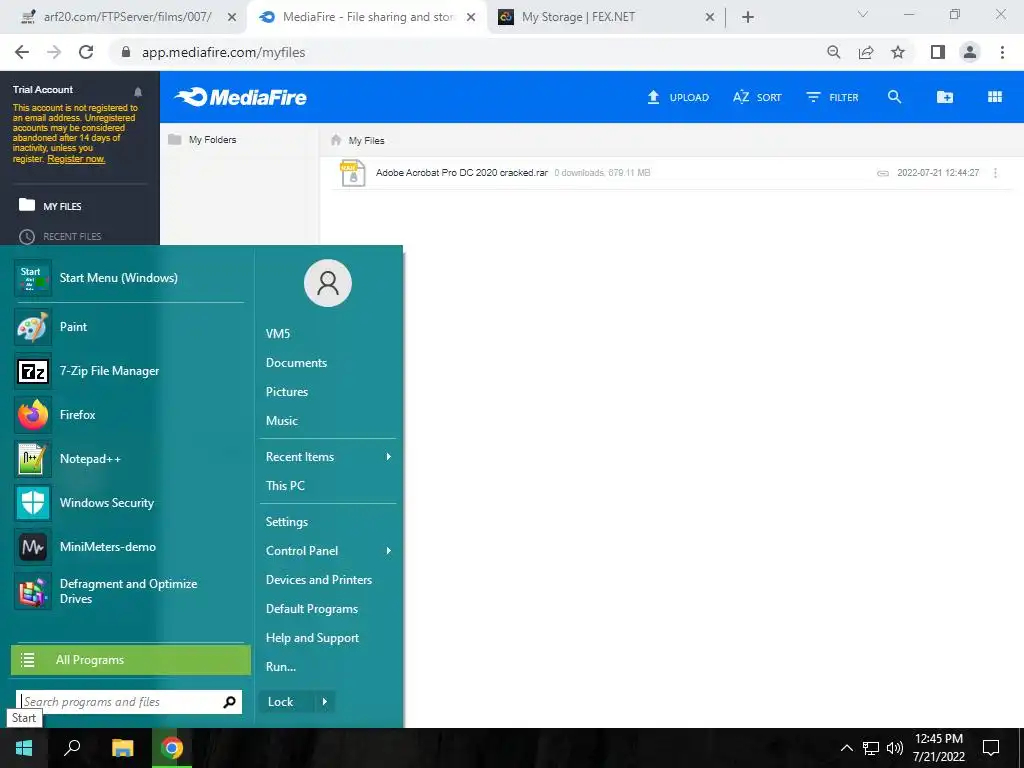Image resolution: width=1024 pixels, height=768 pixels.
Task: Open File Explorer from taskbar
Action: [x=122, y=748]
